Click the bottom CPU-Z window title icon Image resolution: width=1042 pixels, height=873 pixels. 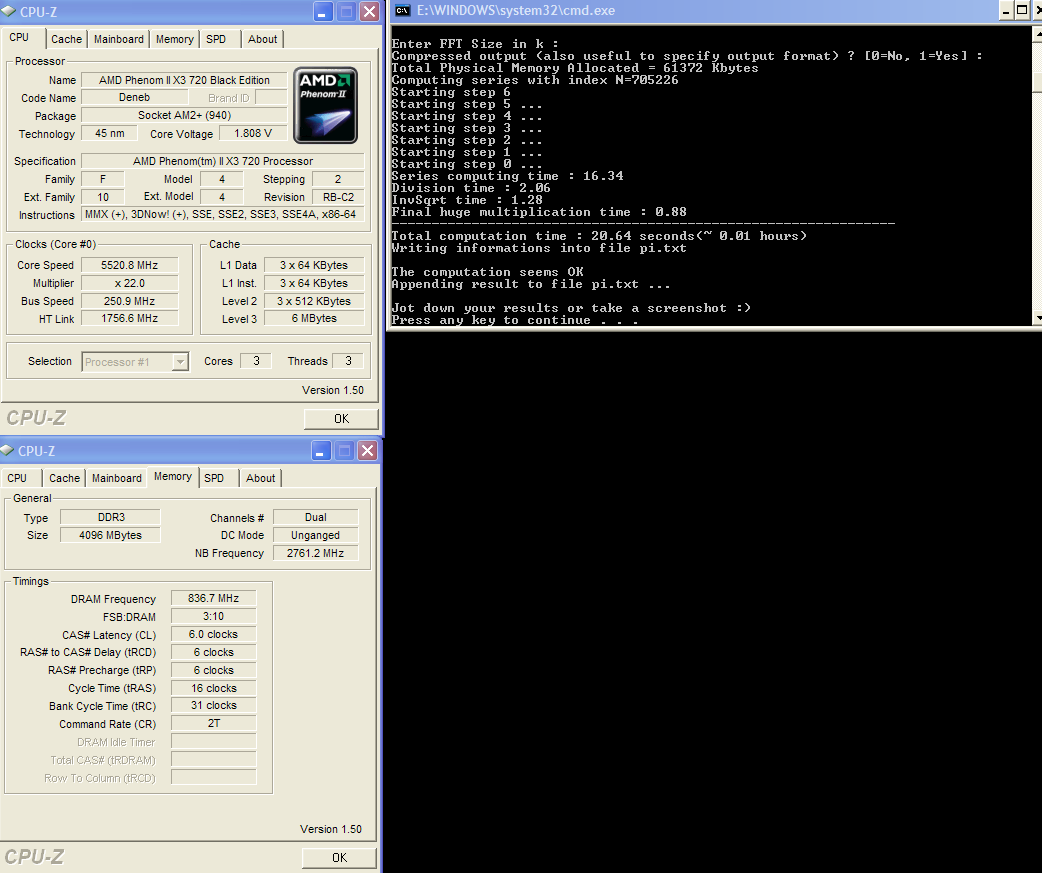click(7, 450)
